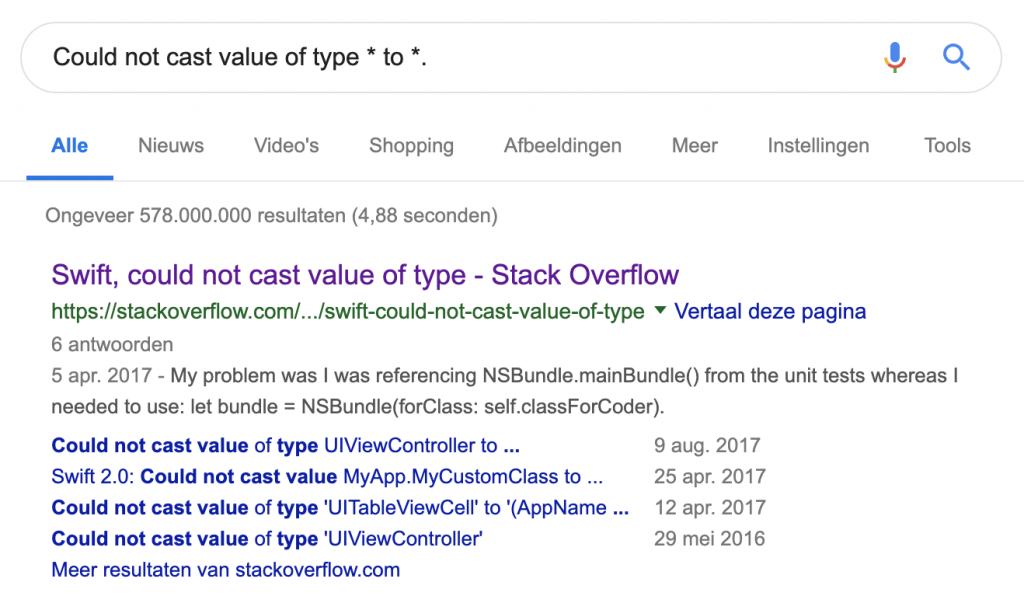This screenshot has width=1024, height=603.
Task: Open the 'UITableViewCell' sitelink result
Action: pos(340,508)
